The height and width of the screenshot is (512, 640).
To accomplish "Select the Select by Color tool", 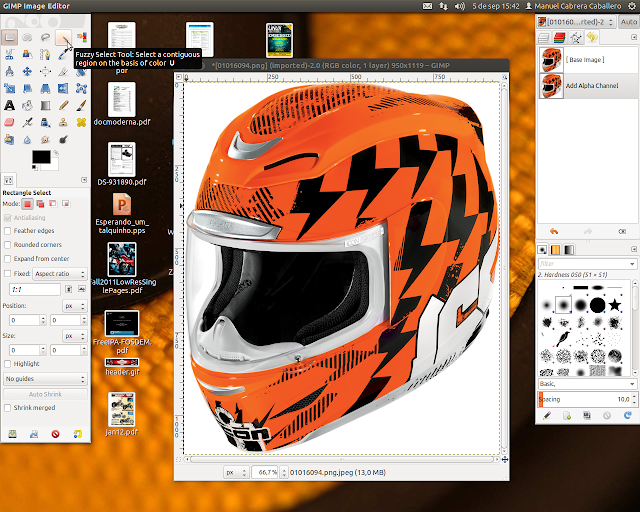I will click(81, 38).
